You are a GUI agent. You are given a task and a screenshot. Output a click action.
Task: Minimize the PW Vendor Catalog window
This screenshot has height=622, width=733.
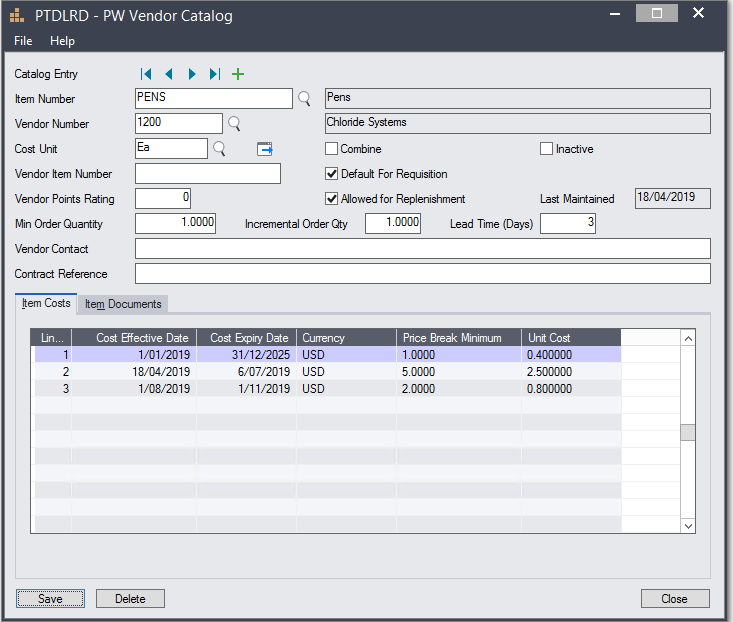(615, 14)
